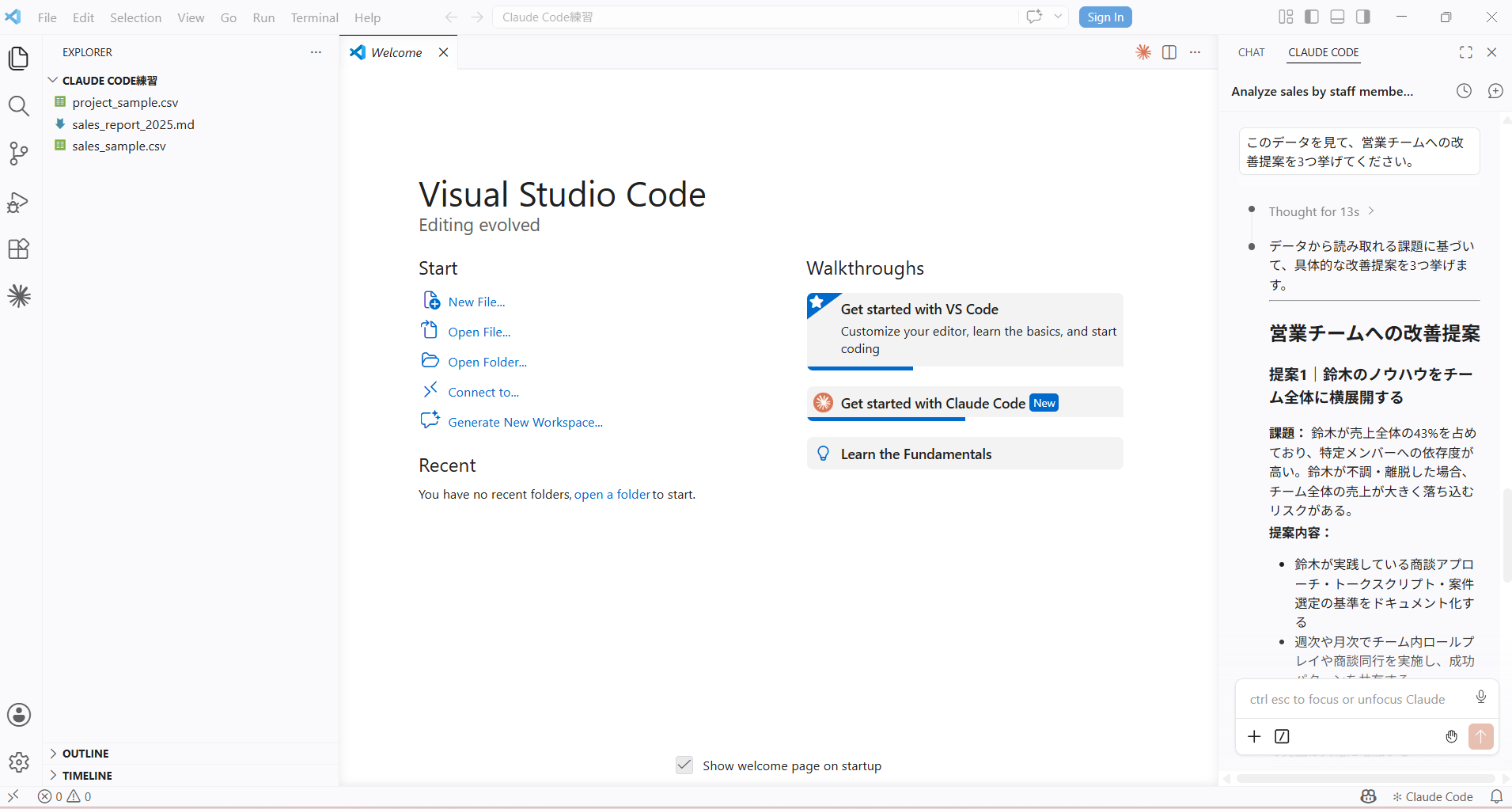Click Generate New Workspace... link

tap(525, 422)
